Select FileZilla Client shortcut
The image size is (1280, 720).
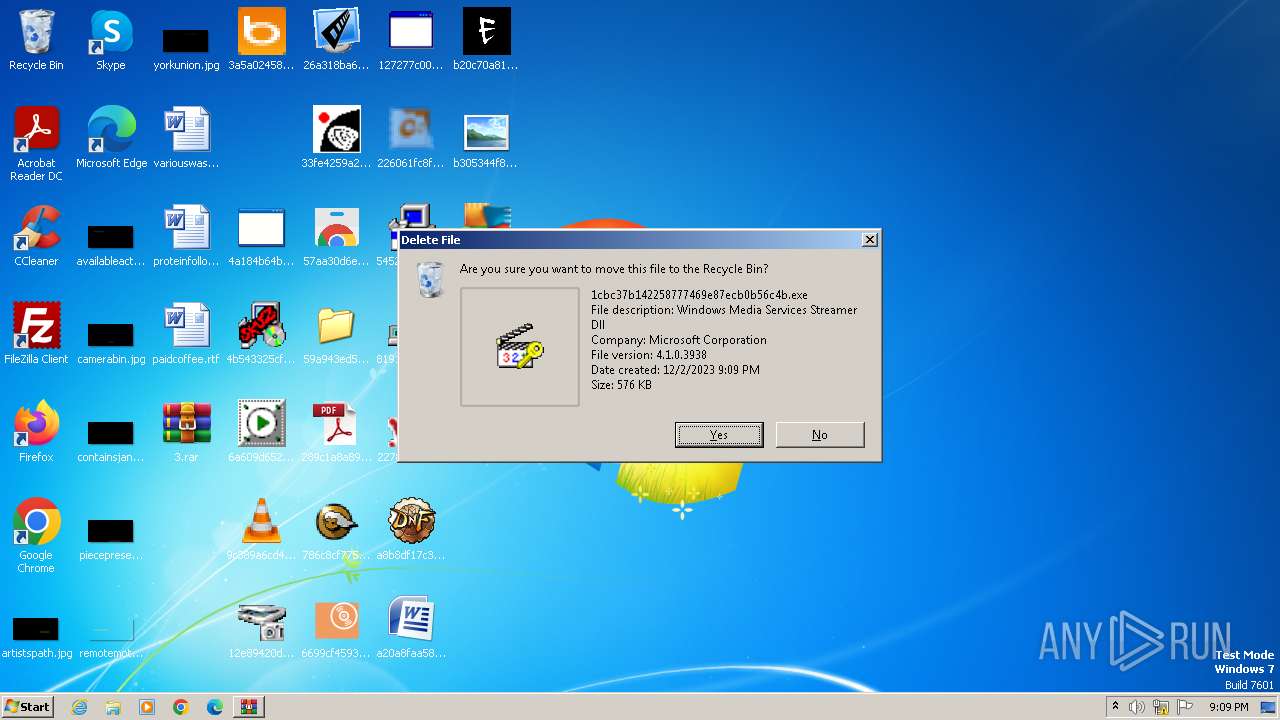pyautogui.click(x=36, y=334)
